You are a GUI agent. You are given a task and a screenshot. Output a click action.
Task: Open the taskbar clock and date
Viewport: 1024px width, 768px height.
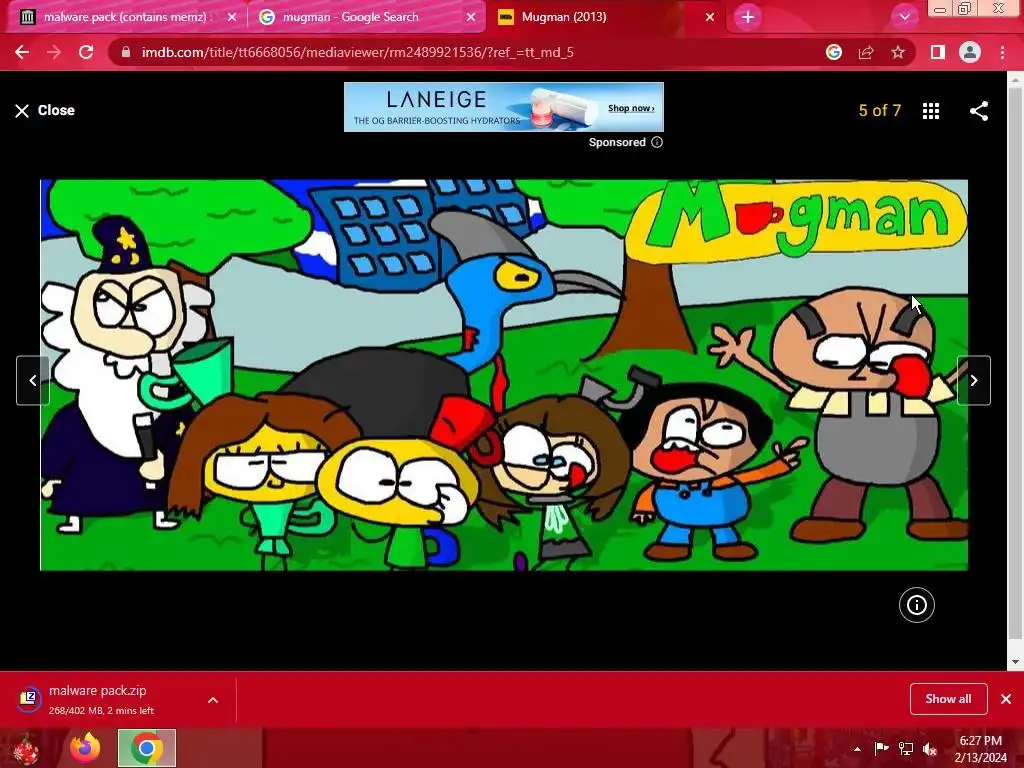pyautogui.click(x=981, y=748)
